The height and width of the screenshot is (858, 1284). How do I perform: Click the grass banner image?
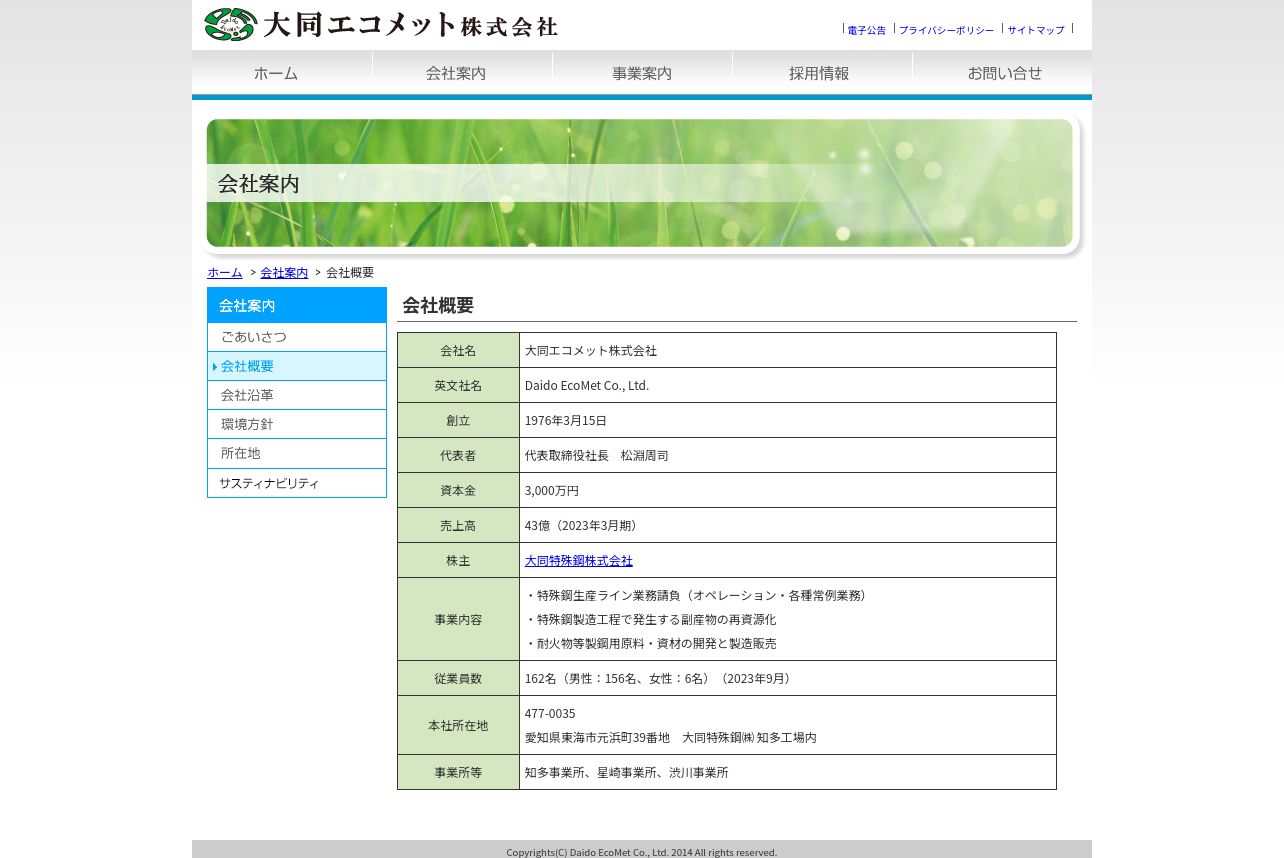639,183
